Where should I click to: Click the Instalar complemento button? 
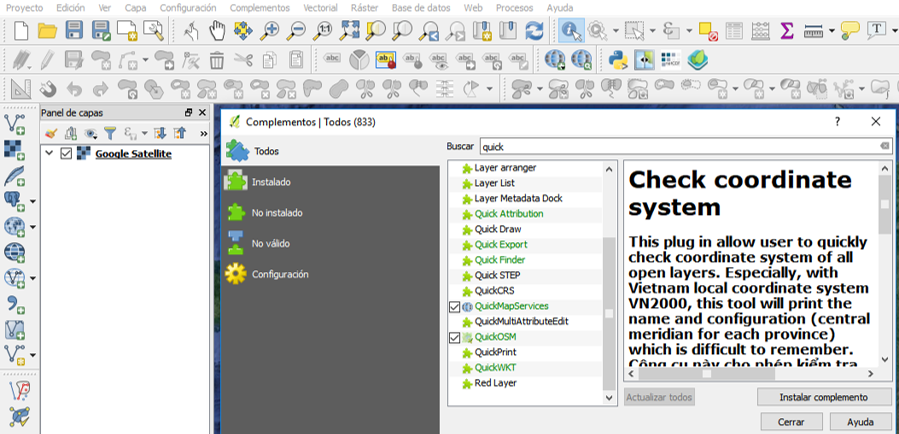(823, 397)
